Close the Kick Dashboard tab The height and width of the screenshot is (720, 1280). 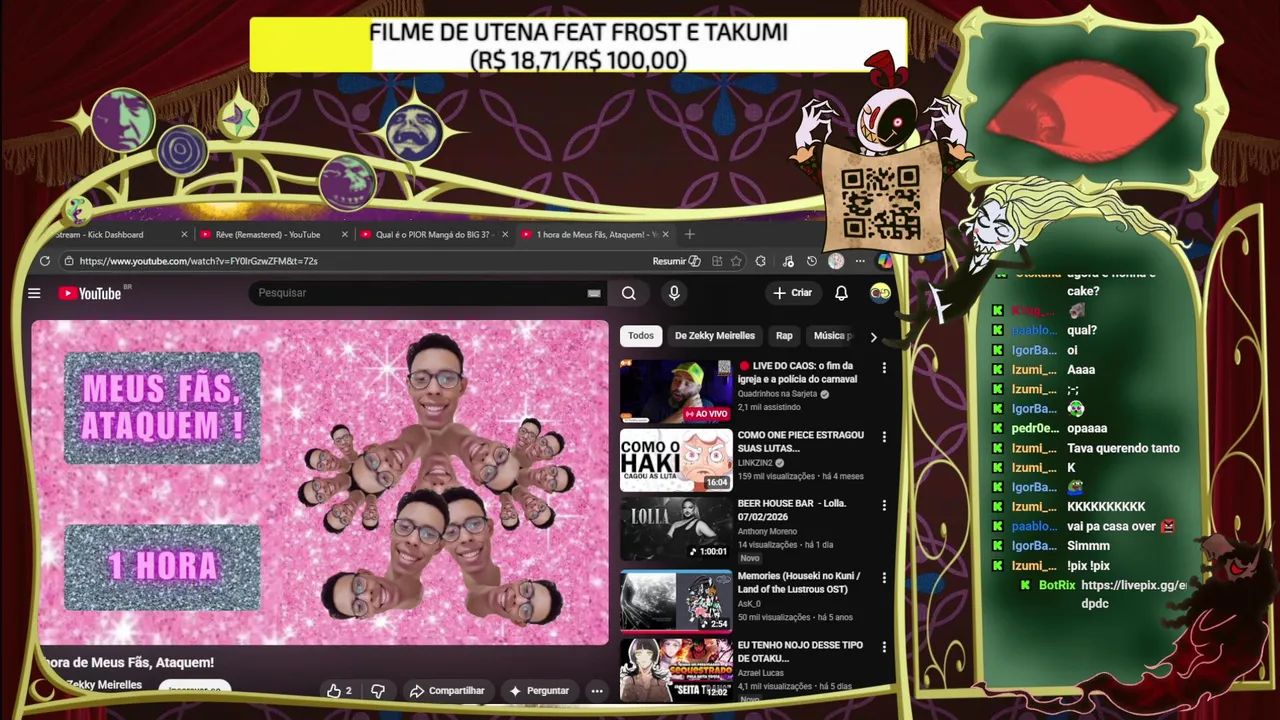click(x=184, y=234)
